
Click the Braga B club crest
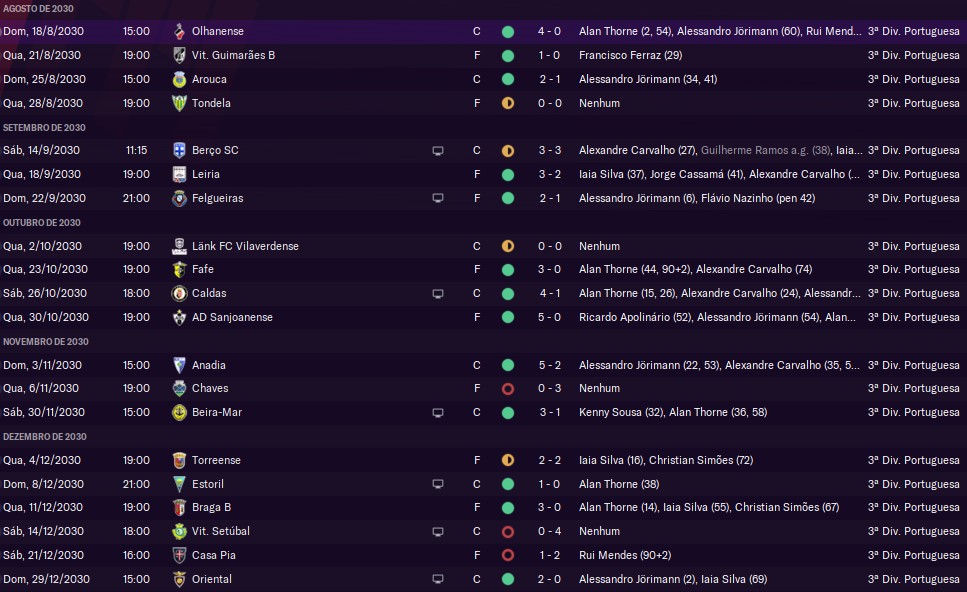[x=179, y=508]
